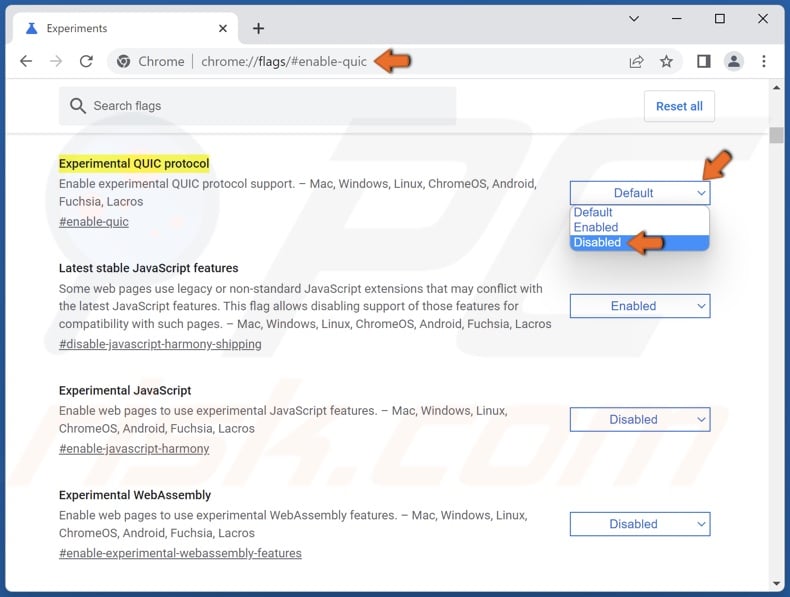Follow the #enable-javascript-harmony link
The image size is (790, 597).
(134, 448)
